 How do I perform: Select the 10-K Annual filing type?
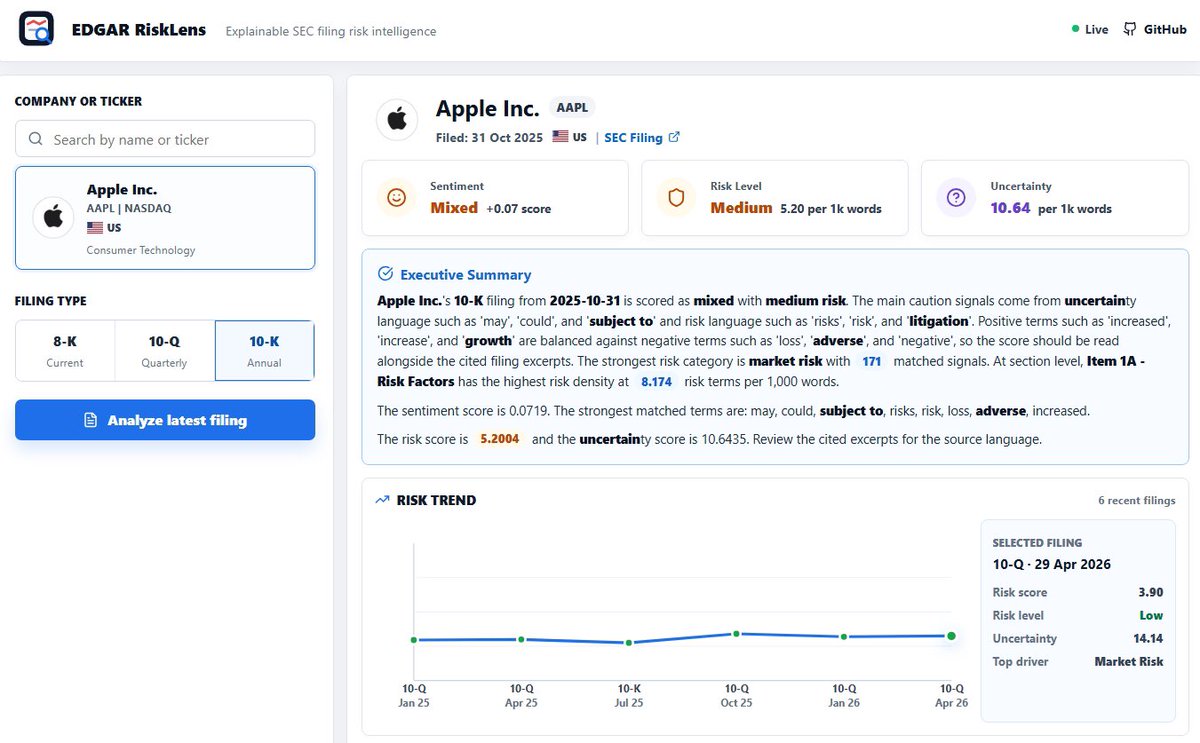[x=264, y=351]
